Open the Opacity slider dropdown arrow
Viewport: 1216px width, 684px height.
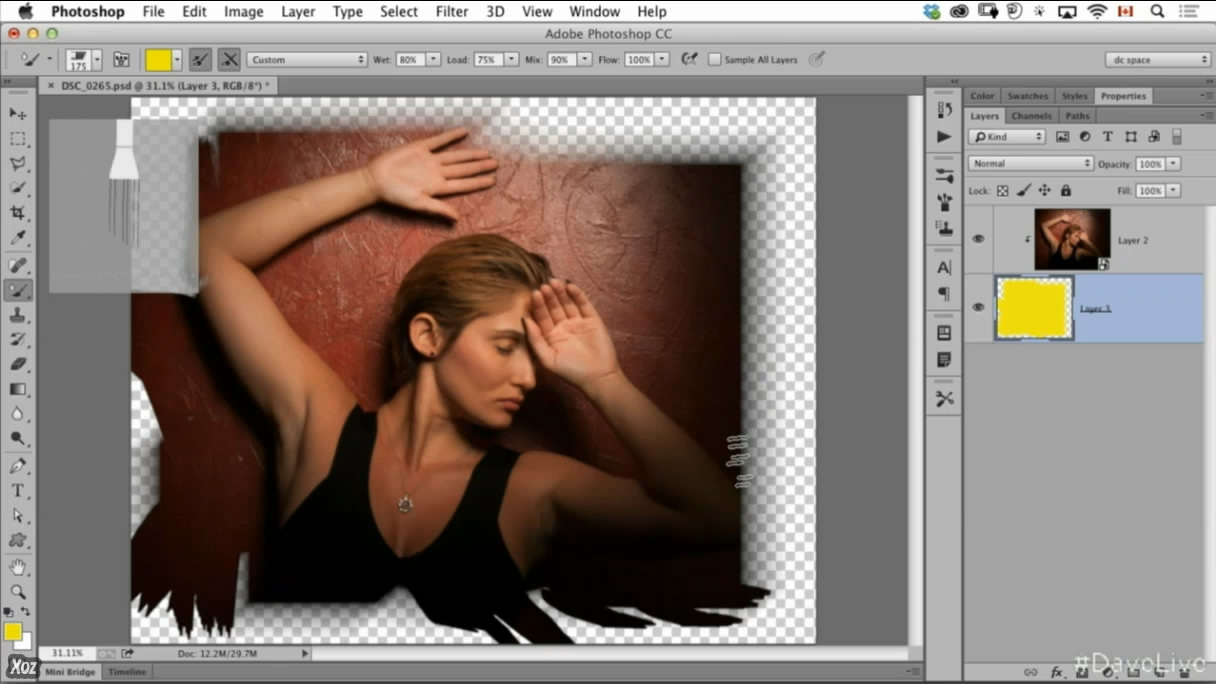[x=1173, y=164]
